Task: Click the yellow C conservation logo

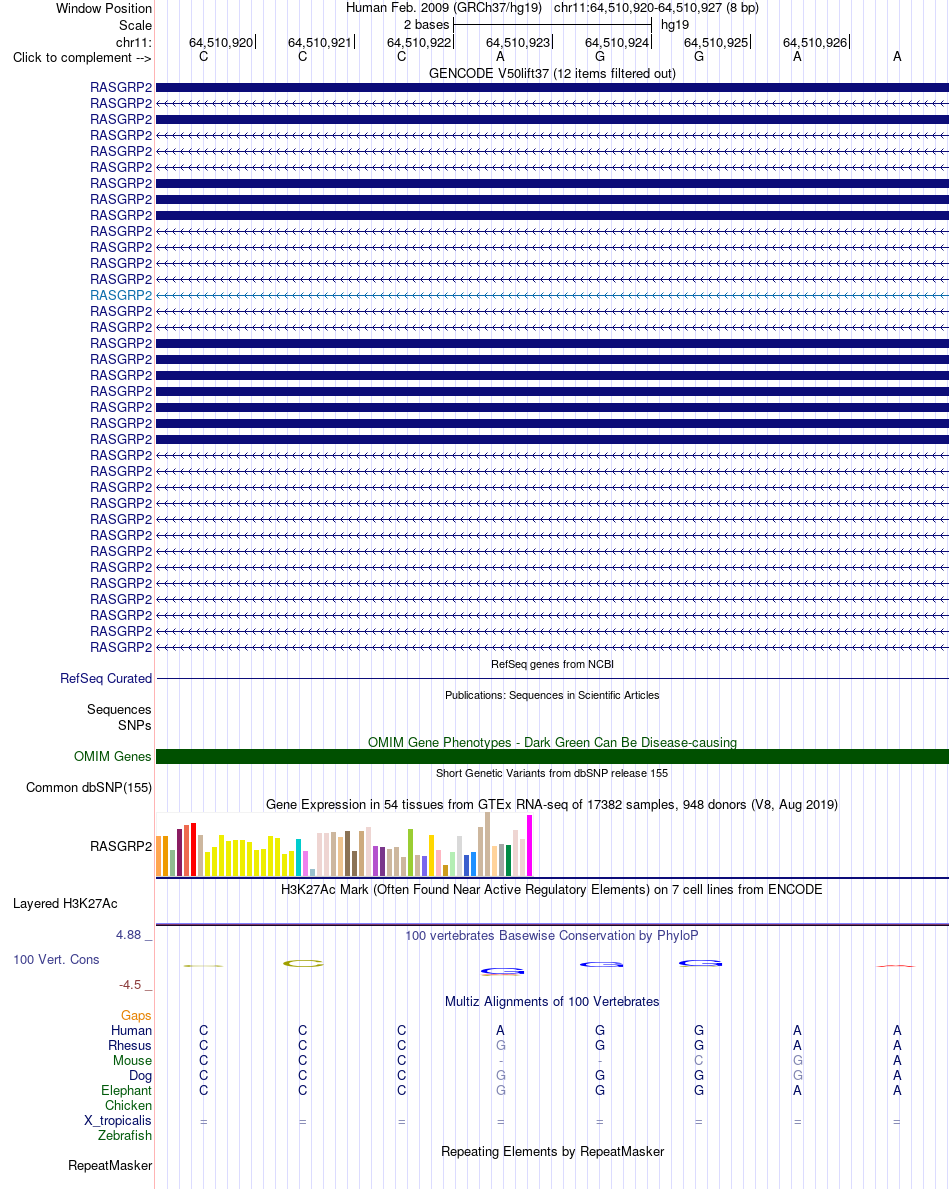Action: 303,964
